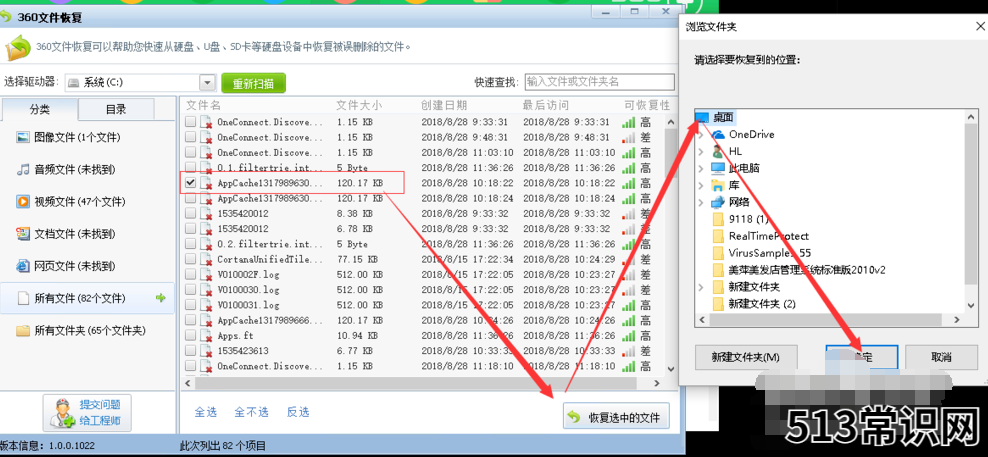Click the all files page icon
This screenshot has width=988, height=457.
coord(23,298)
